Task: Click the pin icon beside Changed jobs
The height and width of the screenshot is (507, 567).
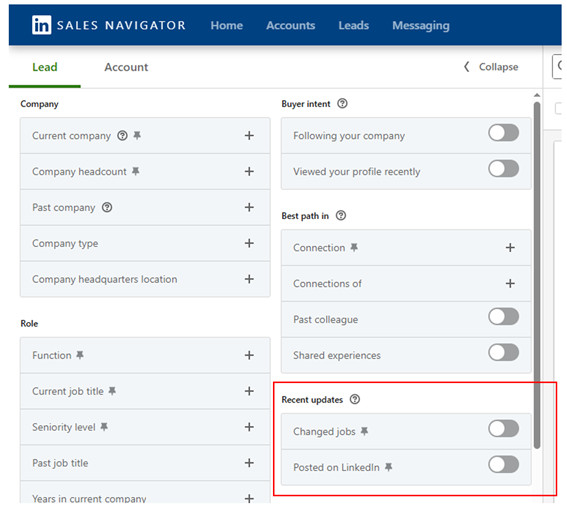Action: [x=364, y=431]
